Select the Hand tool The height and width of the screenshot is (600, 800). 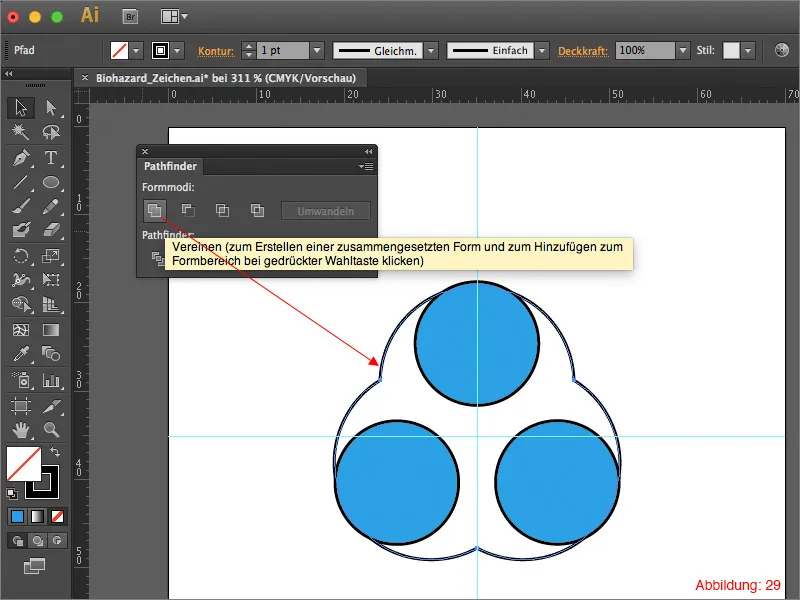(21, 430)
